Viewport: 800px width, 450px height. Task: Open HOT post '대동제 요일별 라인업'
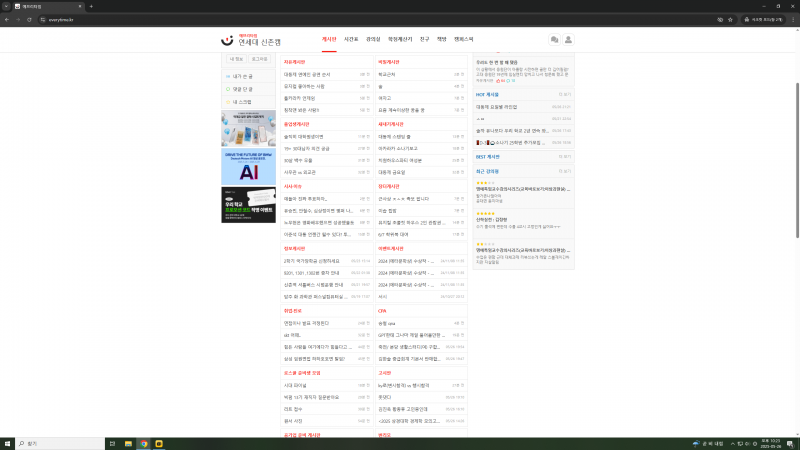click(x=523, y=107)
